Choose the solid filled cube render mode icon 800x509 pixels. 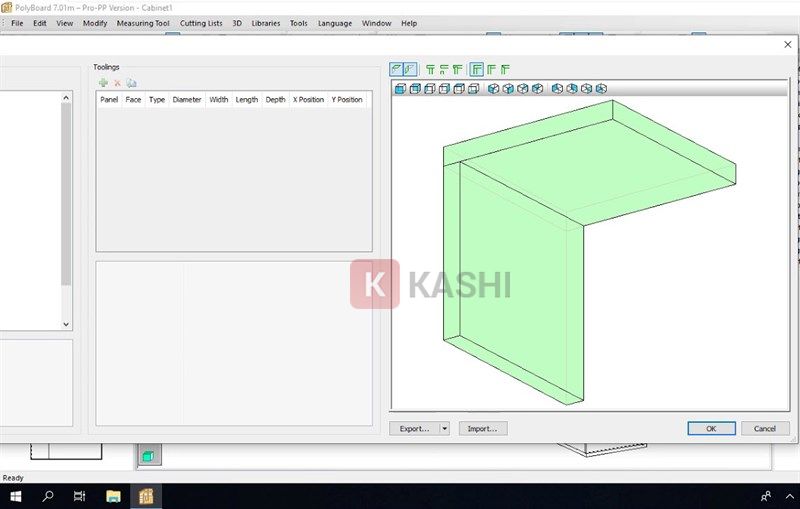pos(401,89)
